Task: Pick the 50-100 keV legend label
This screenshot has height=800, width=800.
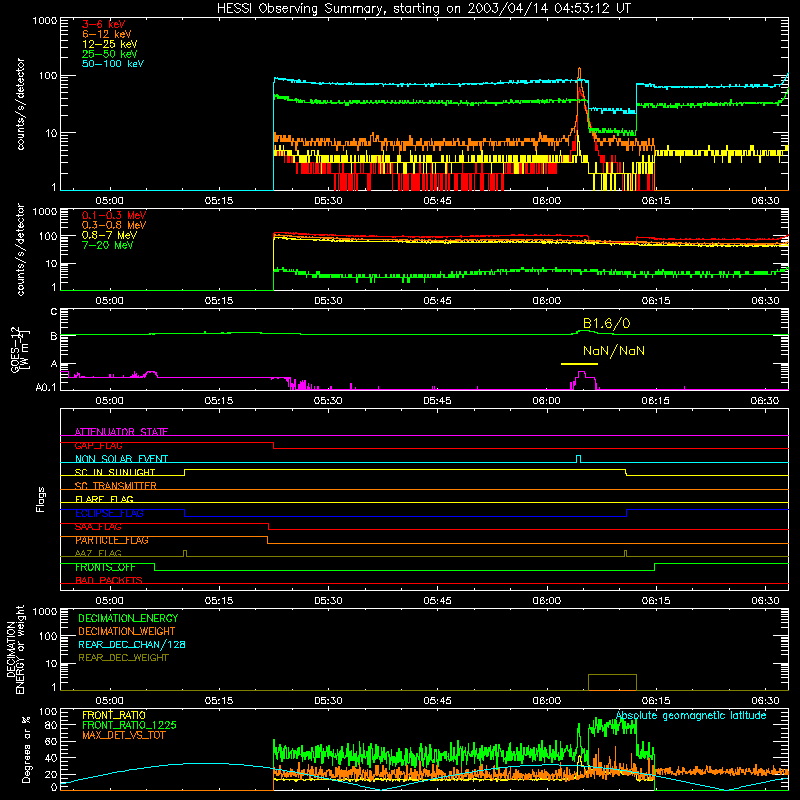Action: pos(113,63)
